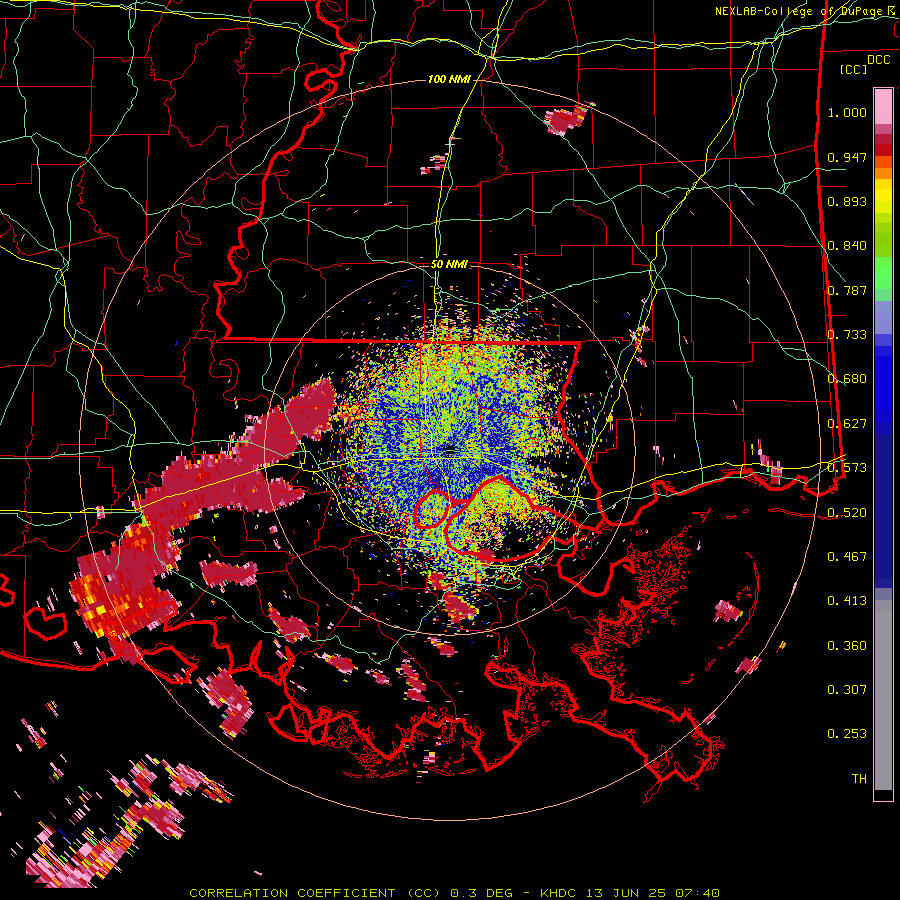The width and height of the screenshot is (900, 900).
Task: Click the 0.573 scale value
Action: [847, 468]
